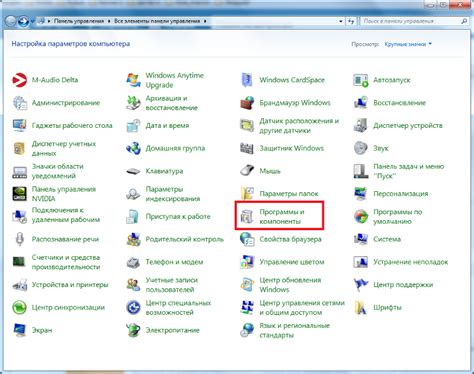Screen dimensions: 474x374
Task: Expand arrow after Все элементы панели управления
Action: pos(205,21)
